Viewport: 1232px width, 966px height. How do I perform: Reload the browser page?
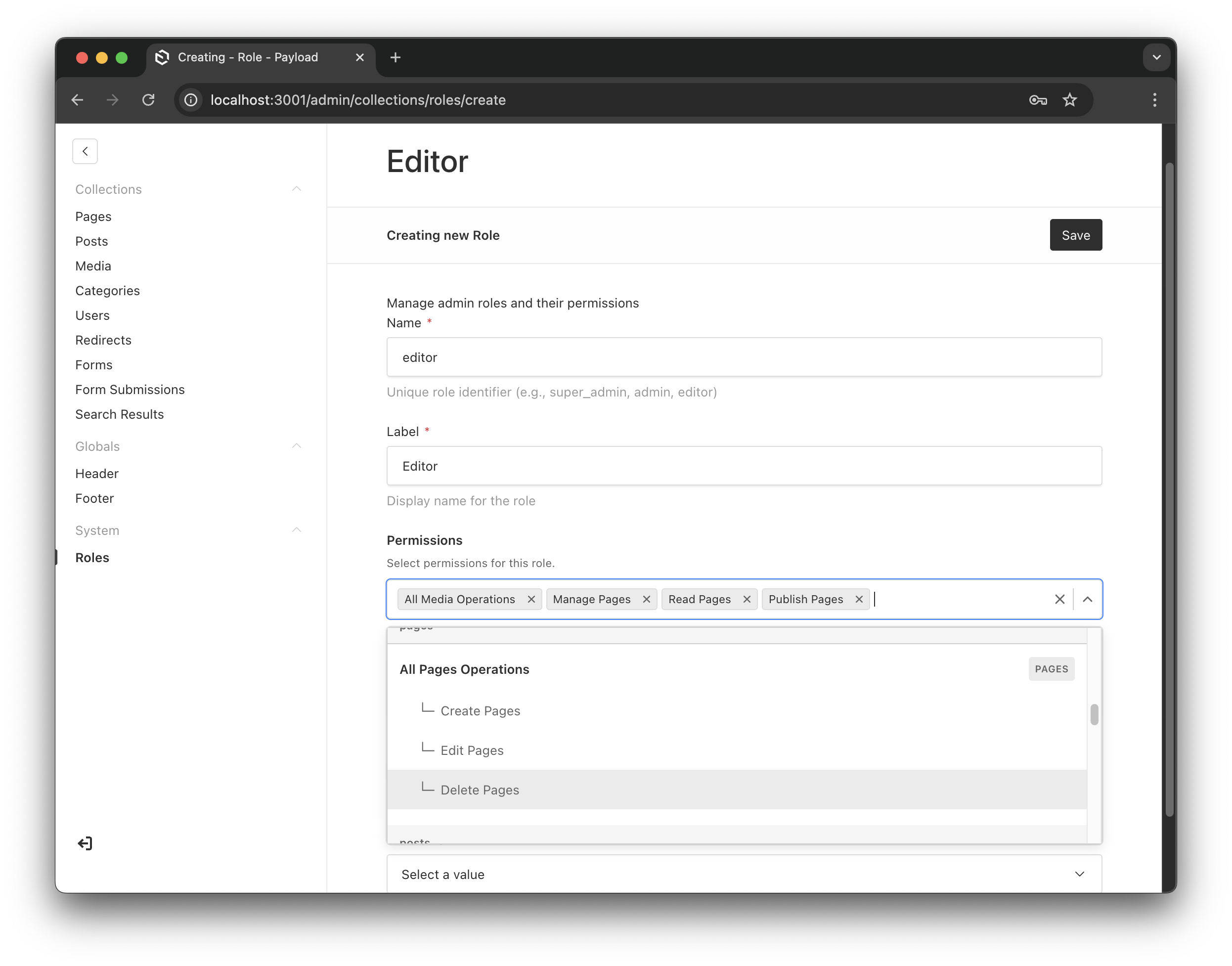(x=148, y=100)
